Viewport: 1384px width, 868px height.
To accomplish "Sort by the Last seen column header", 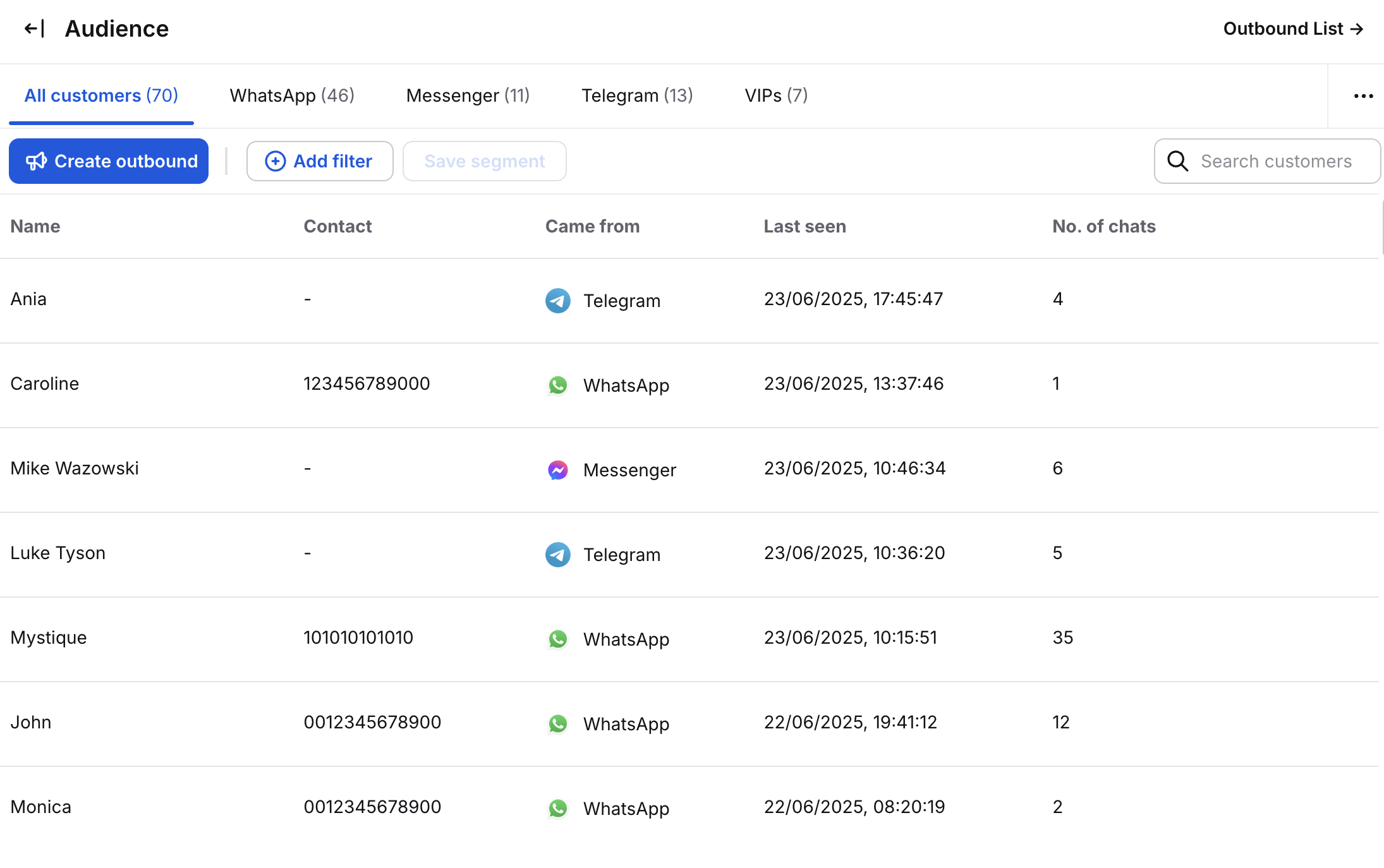I will [x=804, y=226].
